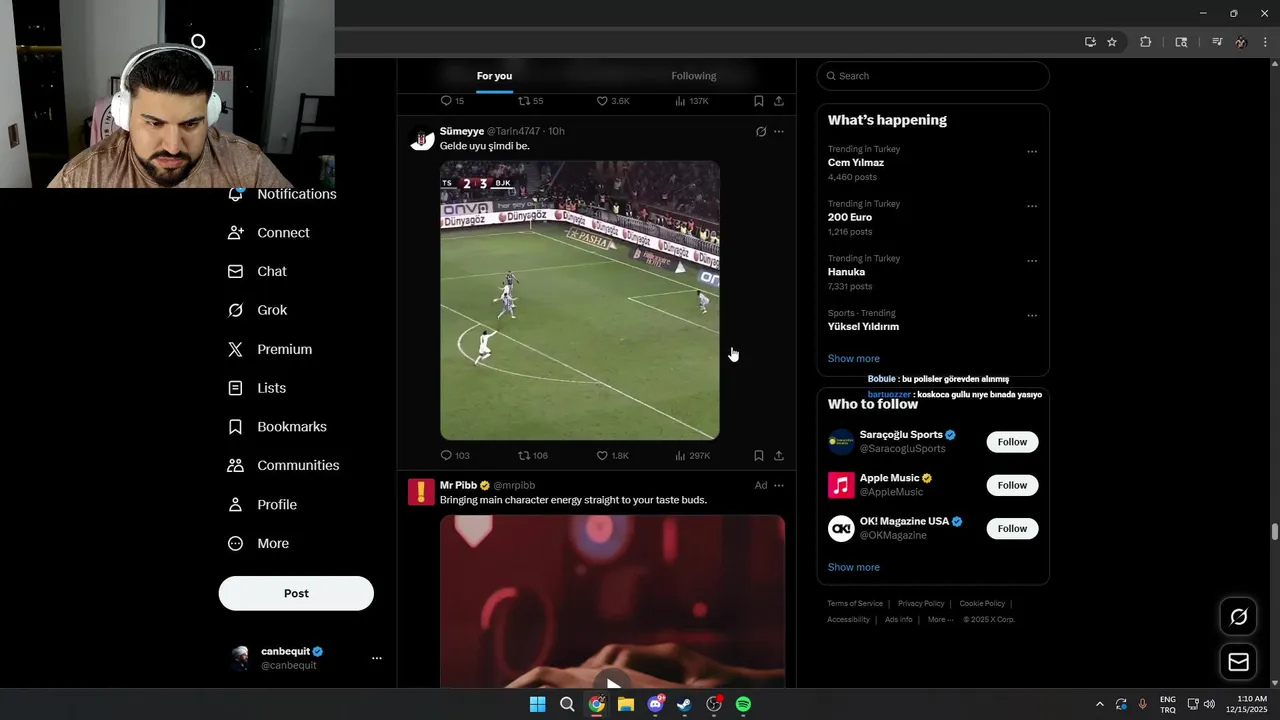Expand the footer More menu
This screenshot has height=720, width=1280.
pos(940,620)
